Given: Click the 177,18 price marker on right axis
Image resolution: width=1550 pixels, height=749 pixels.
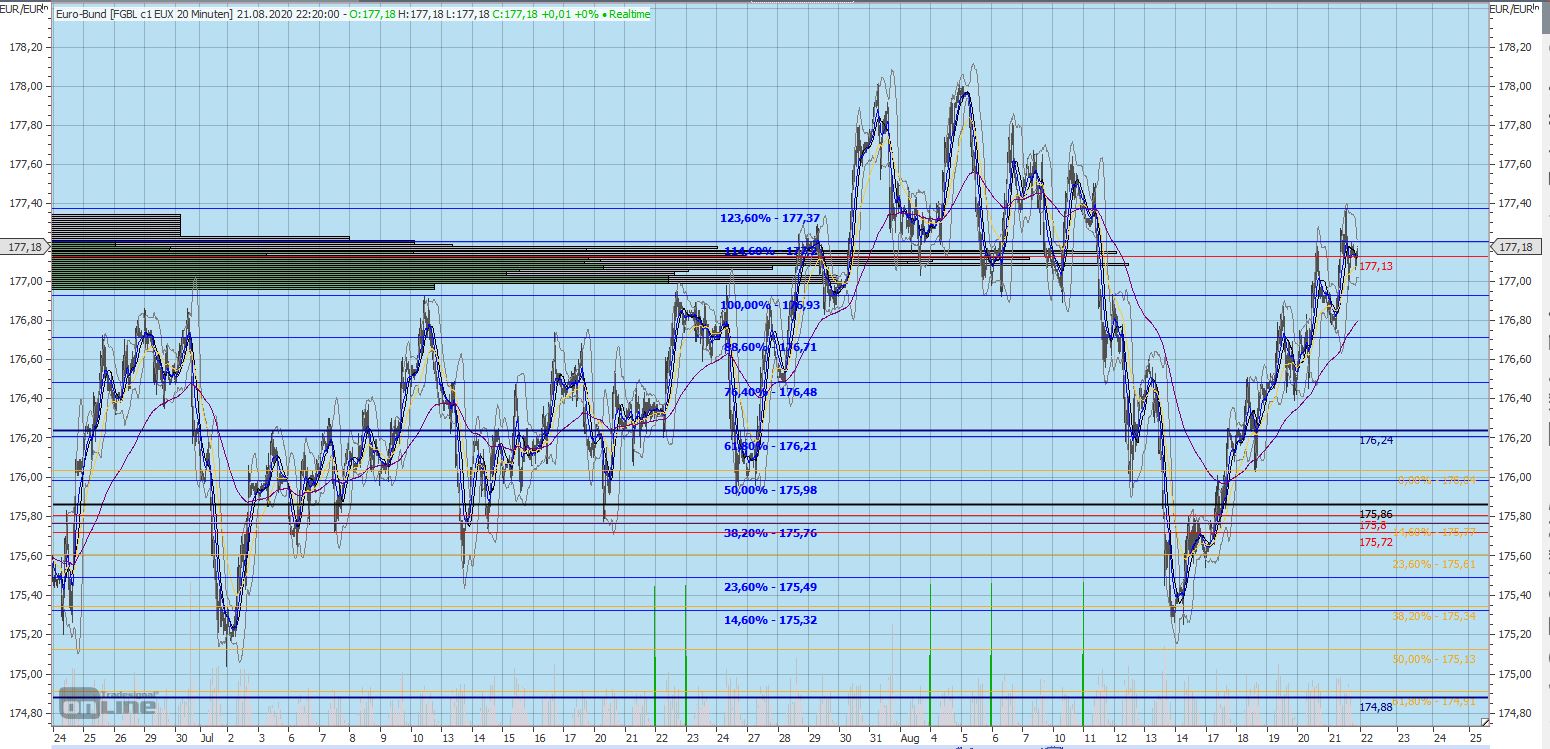Looking at the screenshot, I should pyautogui.click(x=1517, y=247).
